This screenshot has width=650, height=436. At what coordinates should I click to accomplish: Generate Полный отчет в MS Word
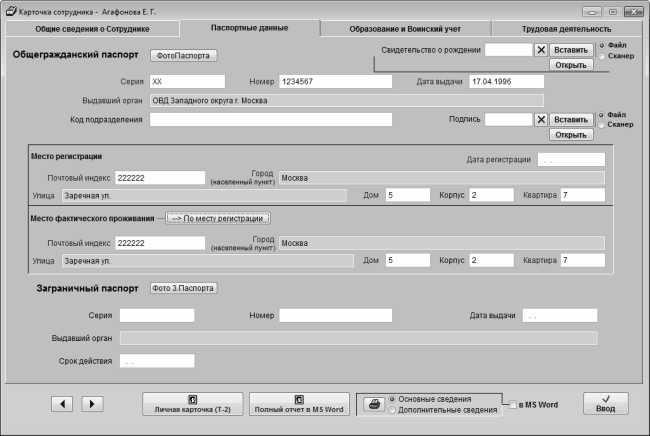pos(299,404)
